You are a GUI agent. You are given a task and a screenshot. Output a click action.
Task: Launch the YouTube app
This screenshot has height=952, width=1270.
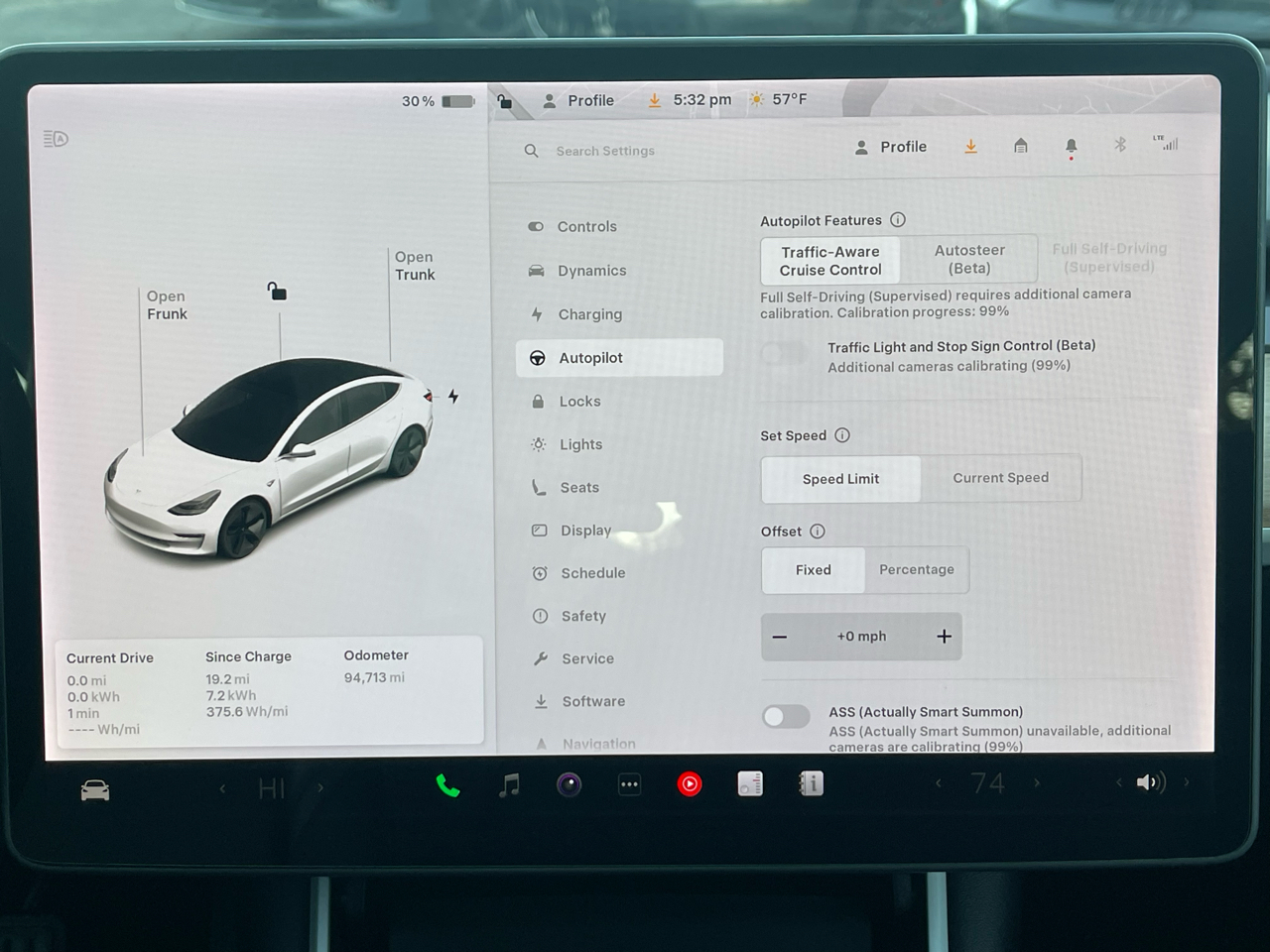[690, 784]
